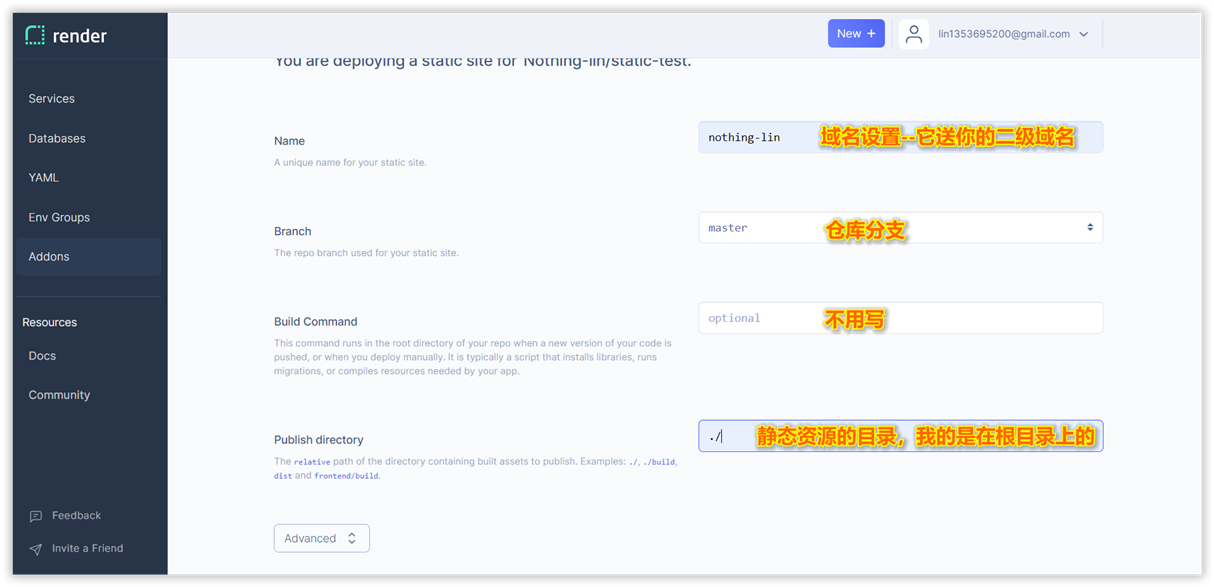Focus the Build Command input

click(901, 318)
